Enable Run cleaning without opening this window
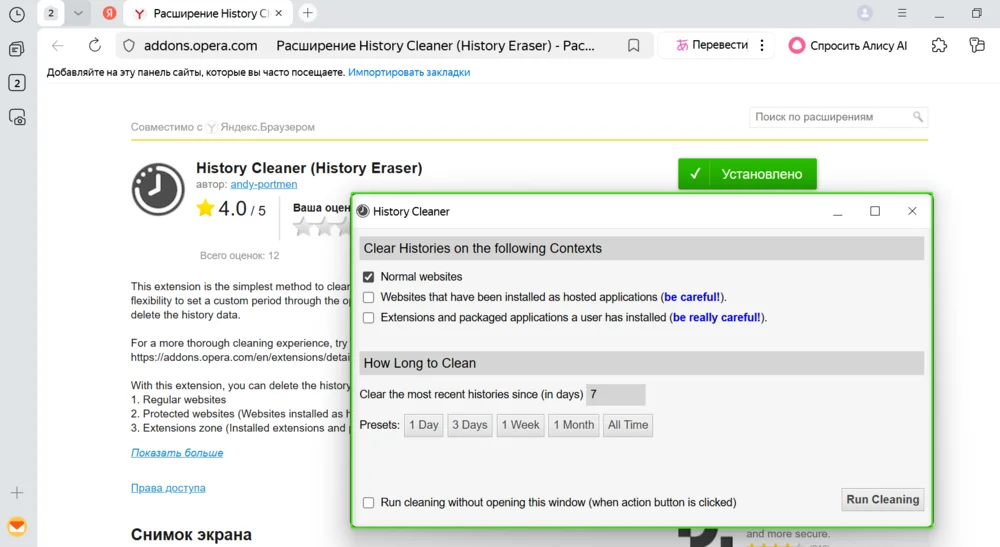The width and height of the screenshot is (1000, 547). [x=368, y=502]
